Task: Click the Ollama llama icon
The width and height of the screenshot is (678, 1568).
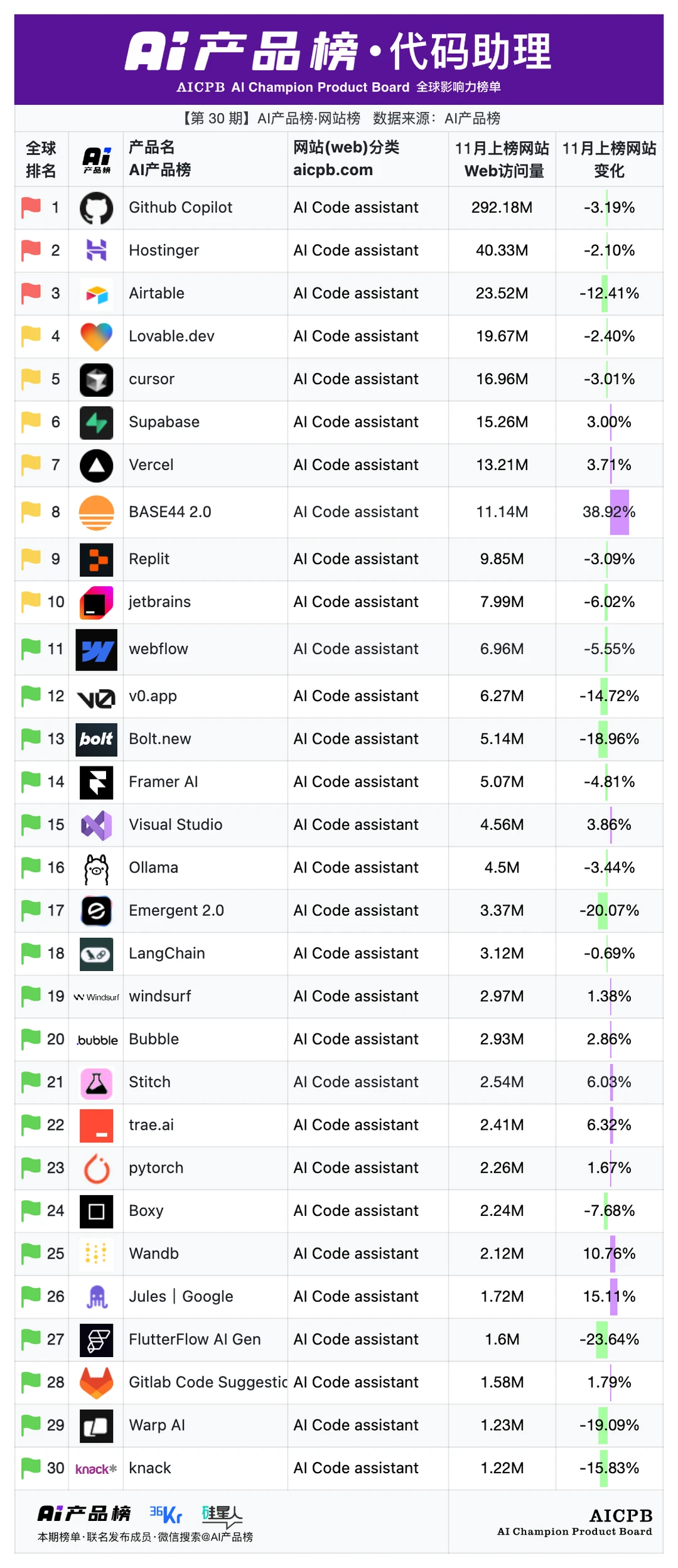Action: point(96,868)
